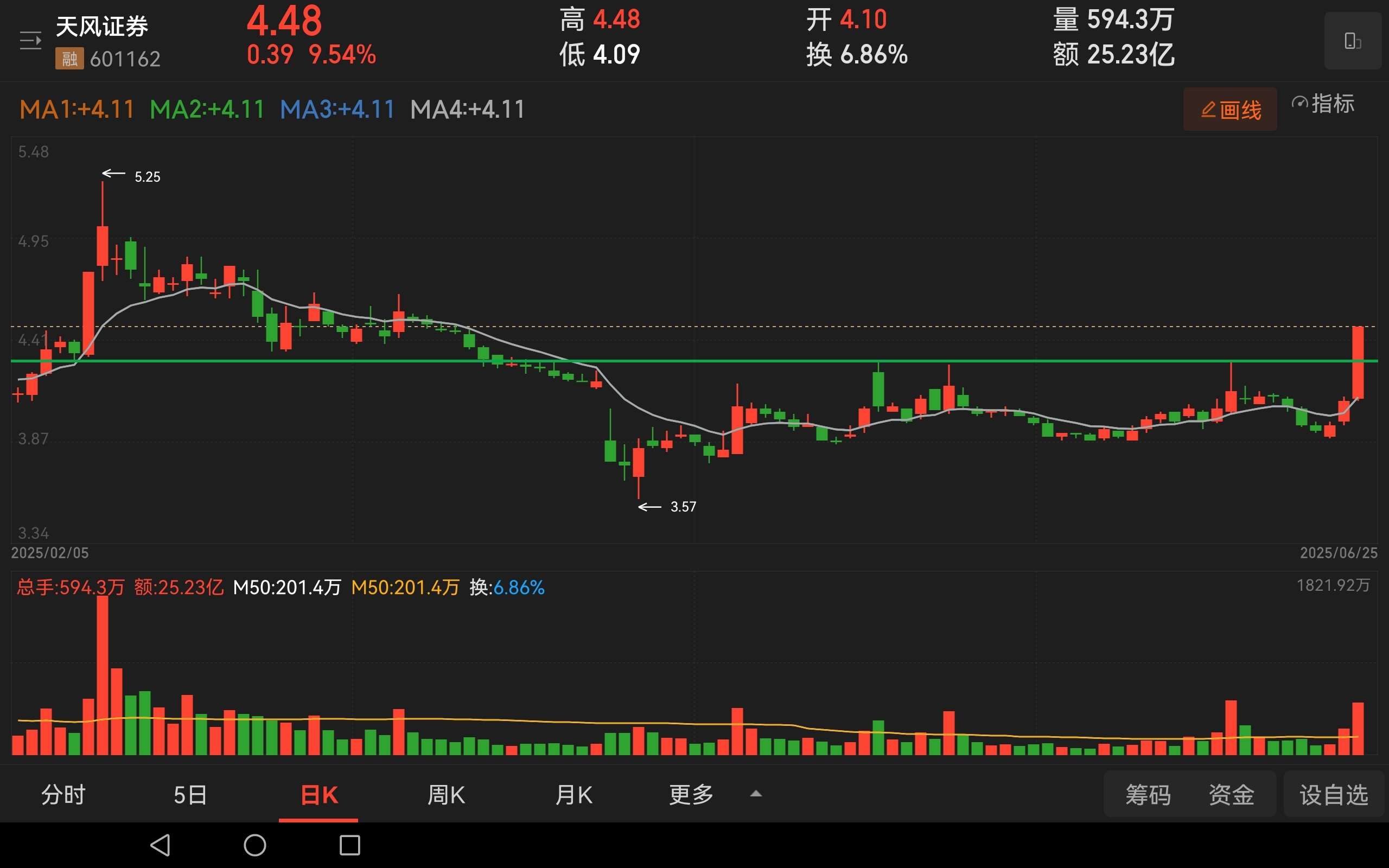Tap the 量 594.3万 header value
This screenshot has height=868, width=1389.
tap(1113, 20)
